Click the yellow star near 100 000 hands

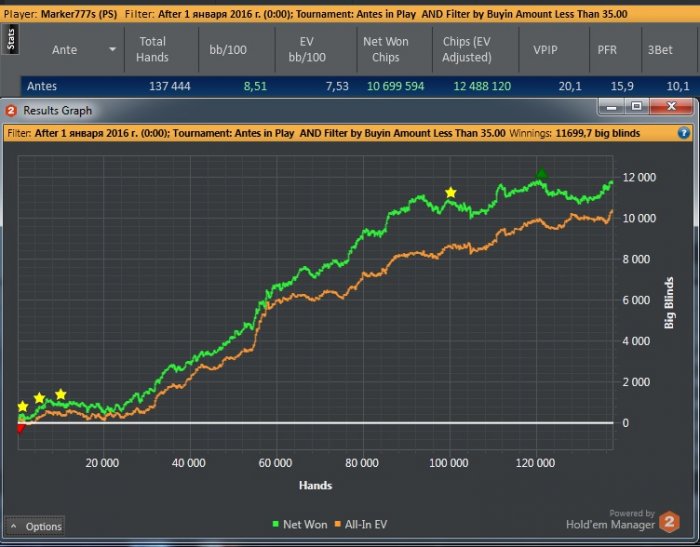[x=451, y=192]
